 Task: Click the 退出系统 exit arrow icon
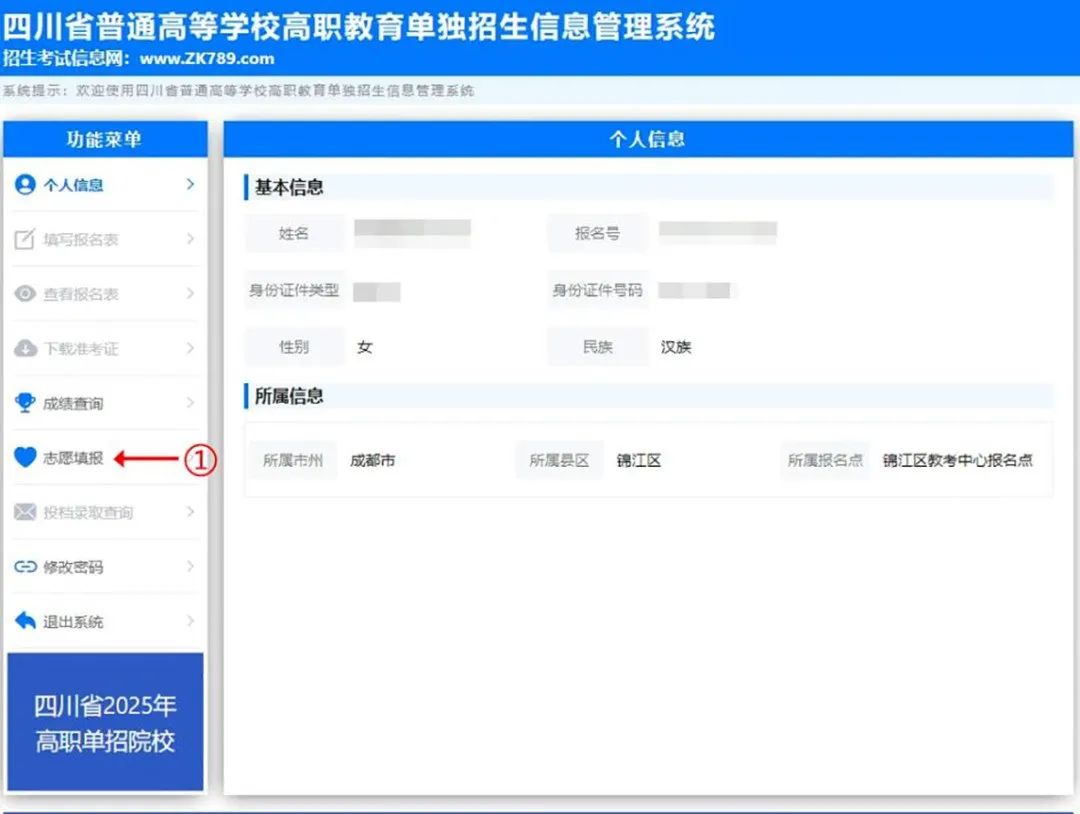pyautogui.click(x=28, y=620)
